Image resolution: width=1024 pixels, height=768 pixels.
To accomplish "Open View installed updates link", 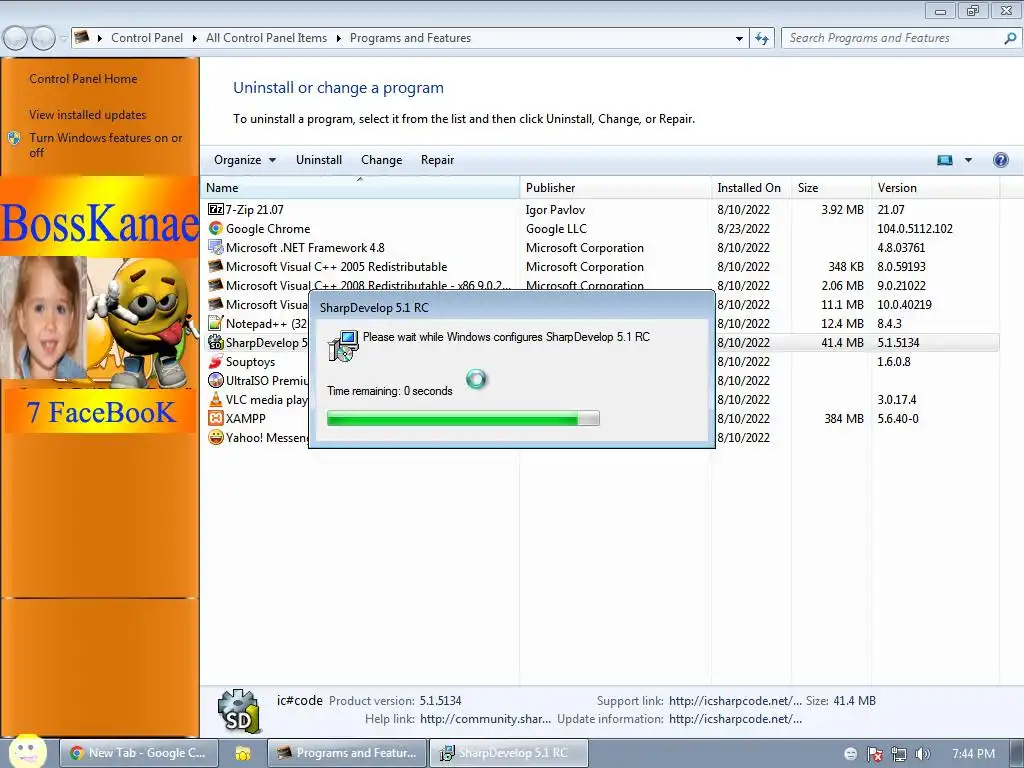I will pyautogui.click(x=88, y=115).
